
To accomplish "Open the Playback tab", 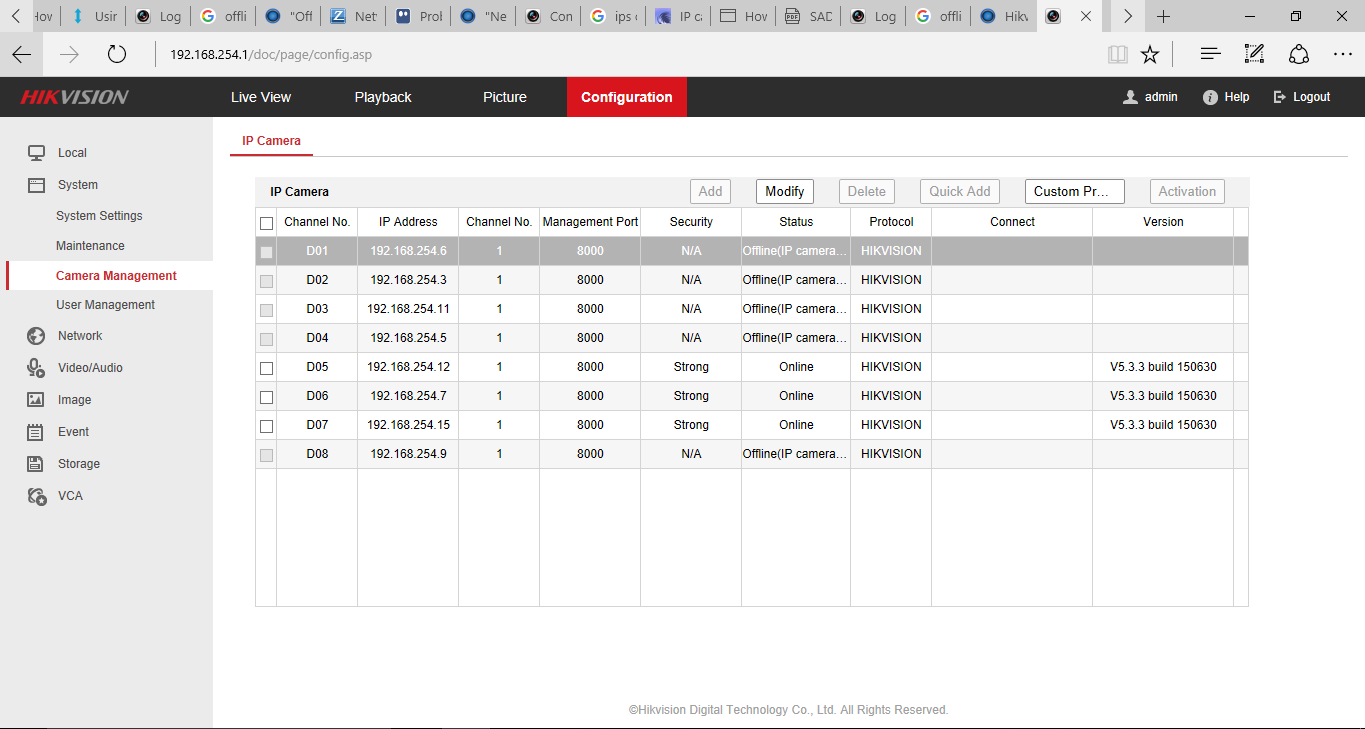I will coord(383,97).
